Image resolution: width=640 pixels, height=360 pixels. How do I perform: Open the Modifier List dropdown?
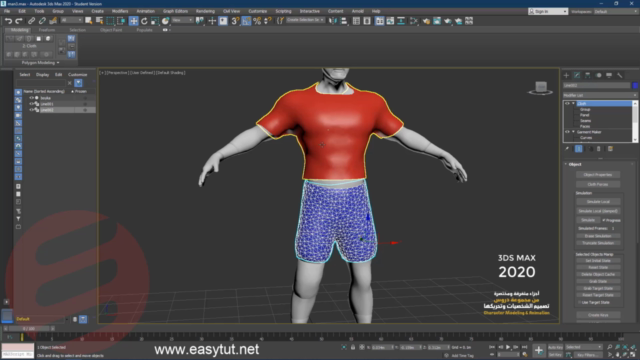(600, 95)
